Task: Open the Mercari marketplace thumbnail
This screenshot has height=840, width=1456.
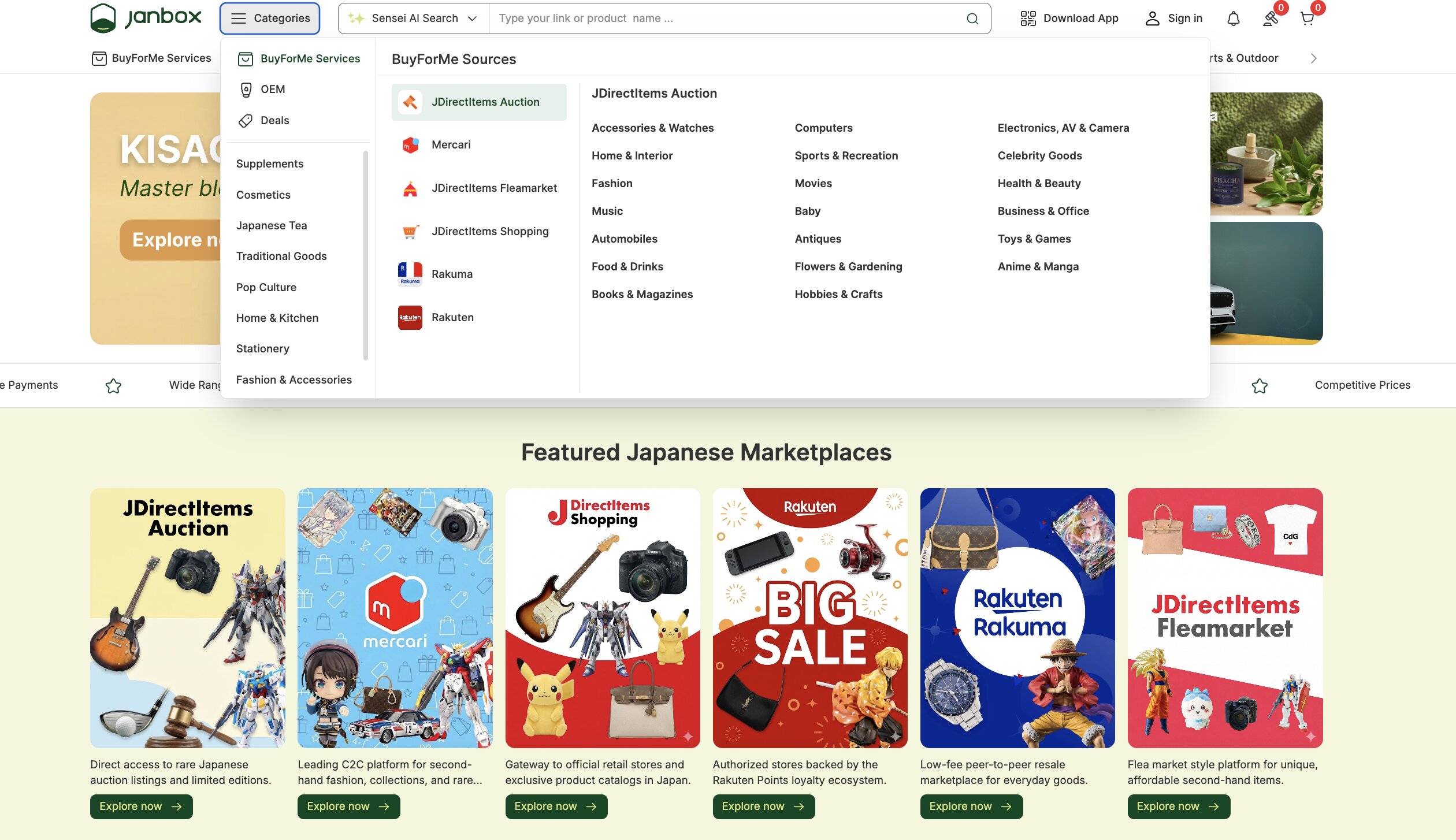Action: [x=395, y=618]
